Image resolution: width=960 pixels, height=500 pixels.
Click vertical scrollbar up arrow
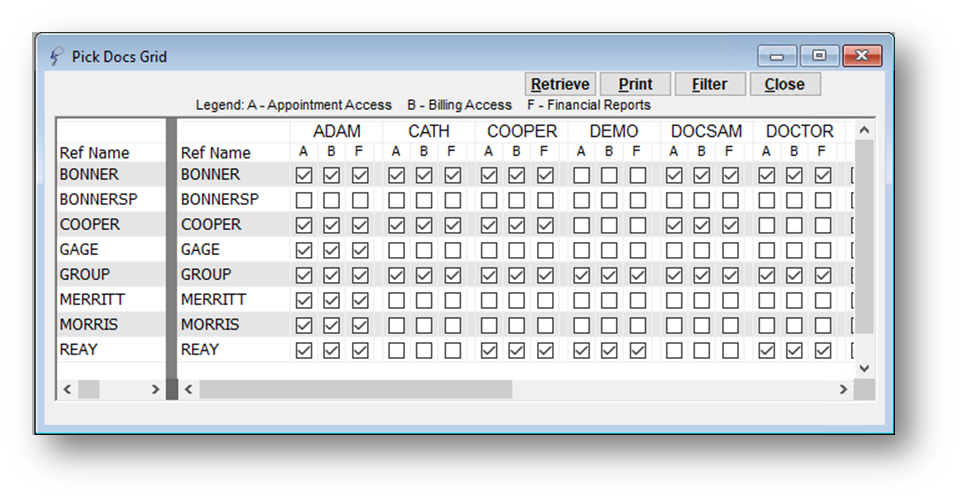[864, 130]
